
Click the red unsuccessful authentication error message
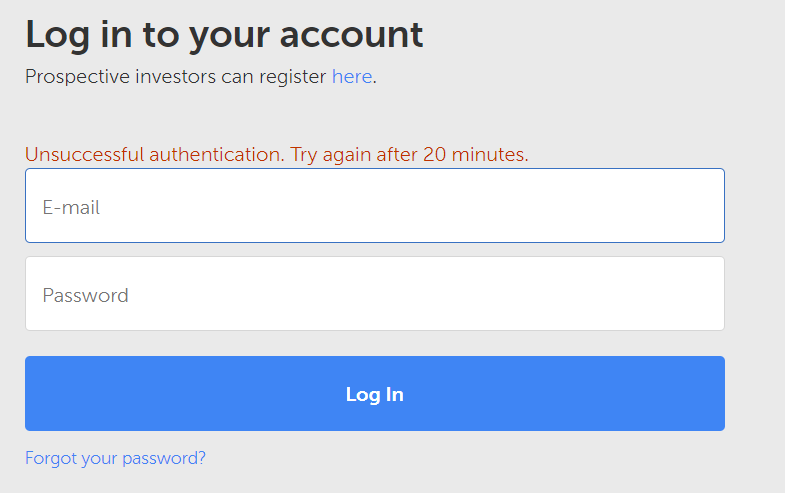tap(276, 155)
